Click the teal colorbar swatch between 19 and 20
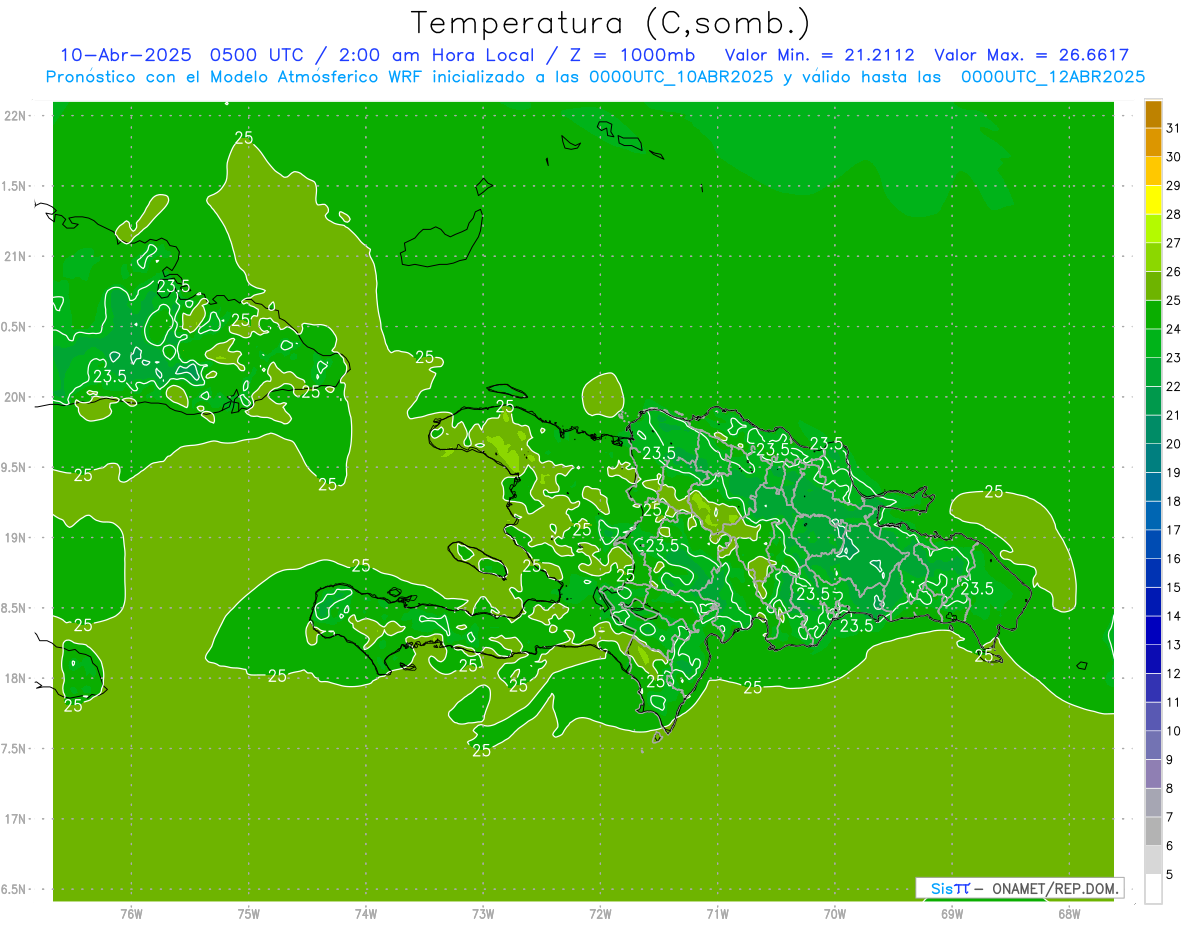 tap(1153, 458)
